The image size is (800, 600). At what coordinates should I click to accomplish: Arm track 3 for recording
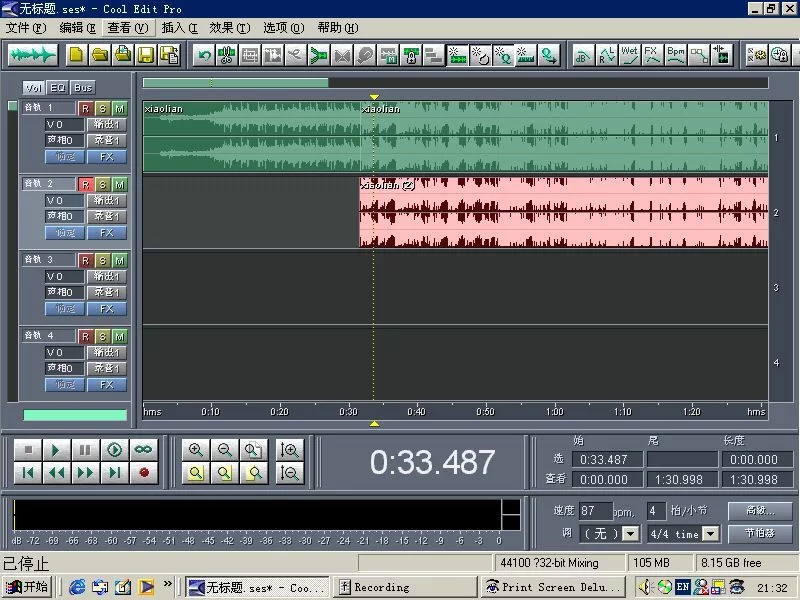click(86, 260)
